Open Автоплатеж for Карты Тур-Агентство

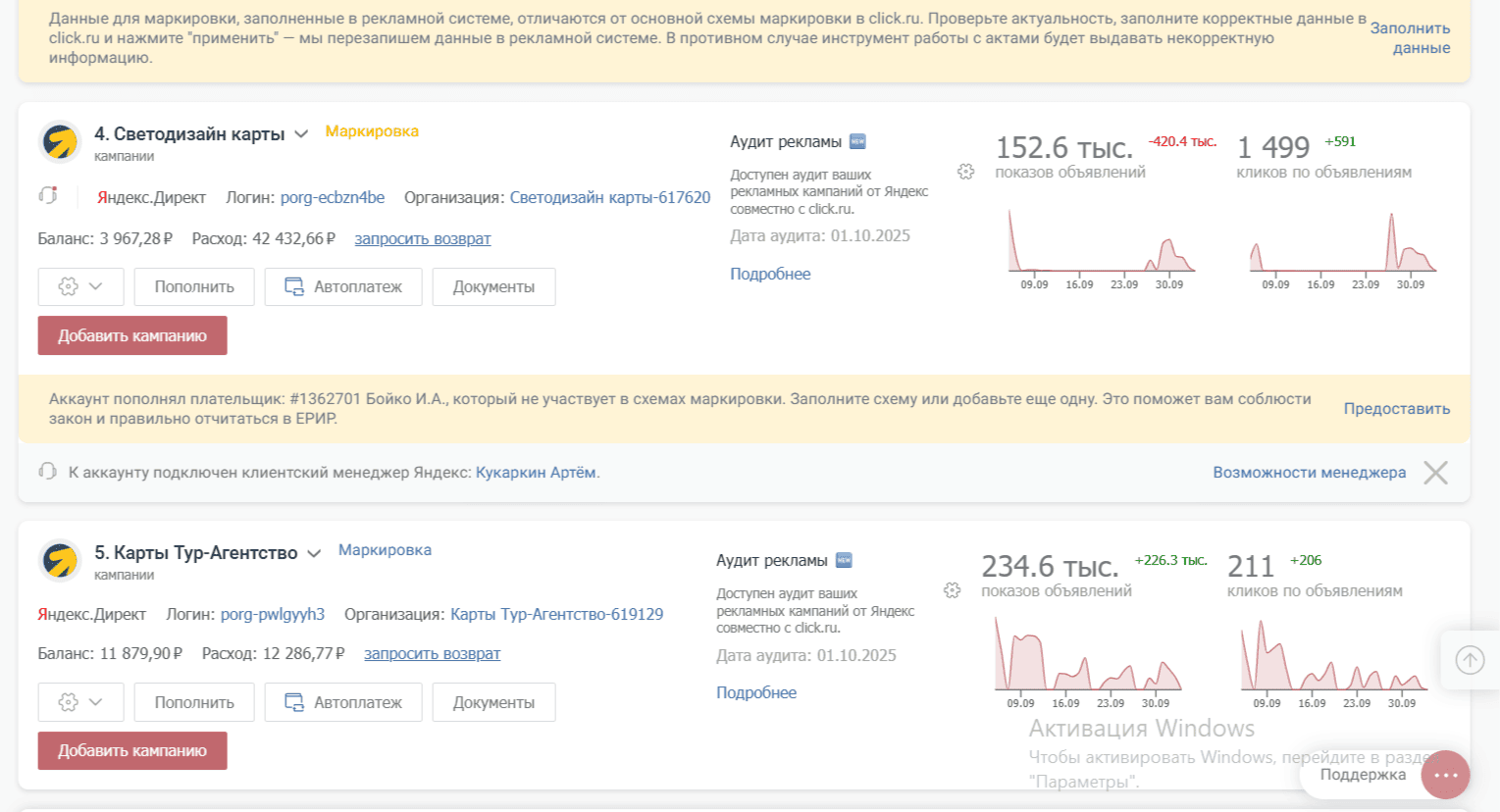[343, 702]
